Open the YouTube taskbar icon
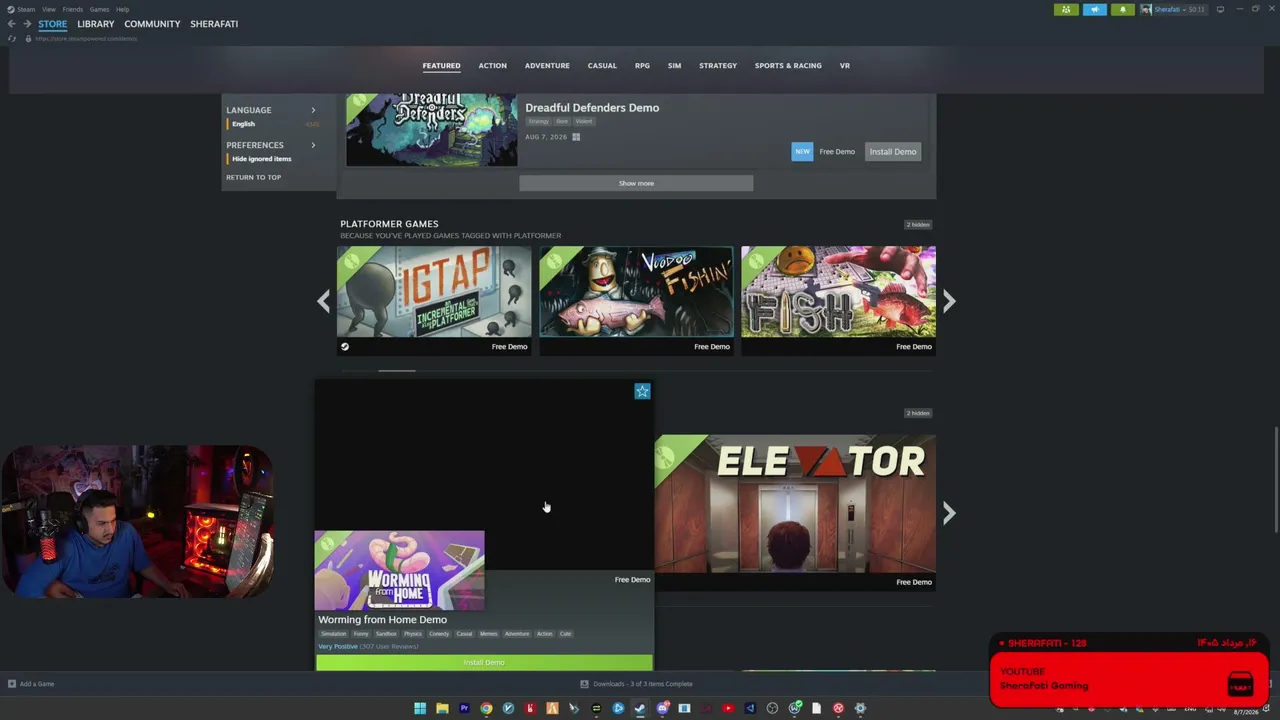This screenshot has width=1280, height=720. pos(728,708)
